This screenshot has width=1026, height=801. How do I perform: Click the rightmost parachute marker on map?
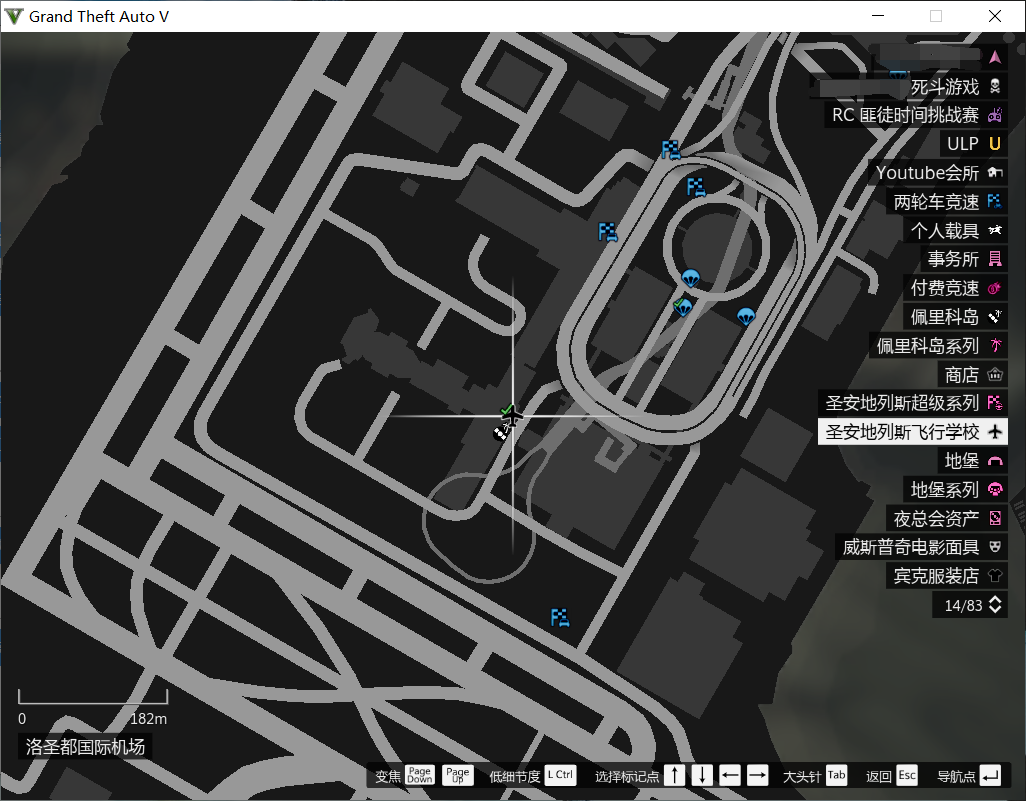746,317
